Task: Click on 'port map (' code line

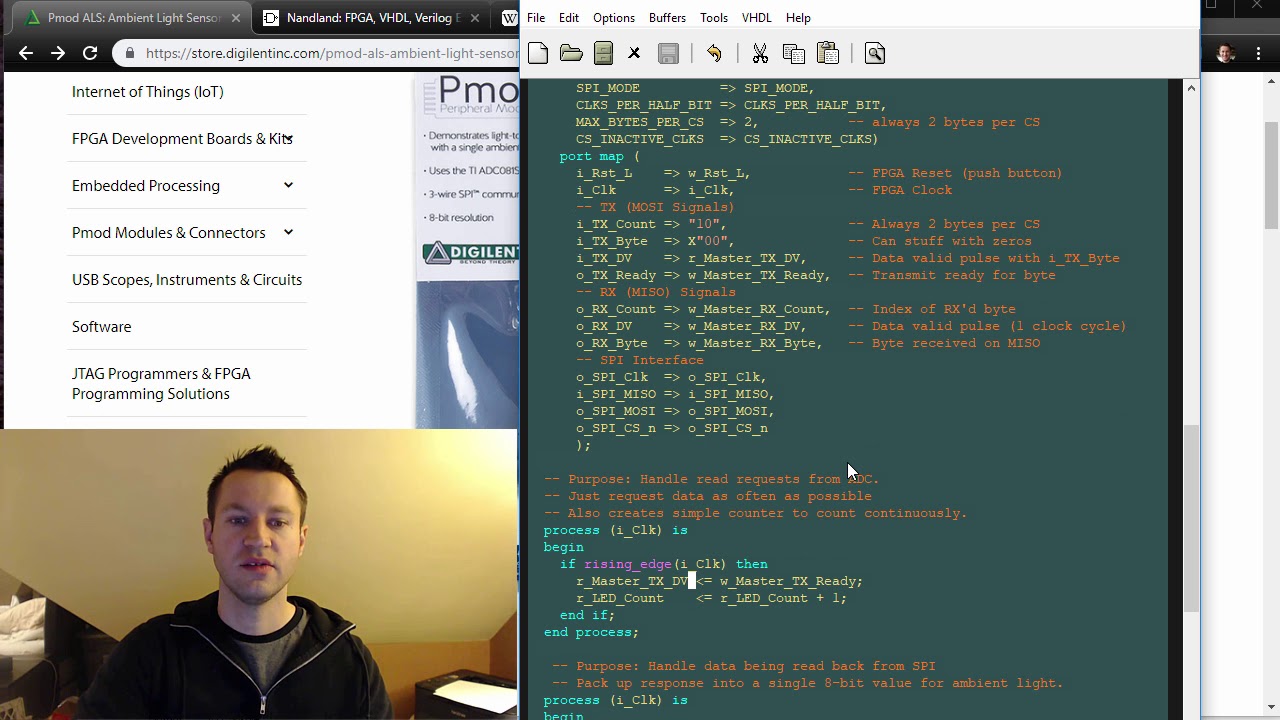Action: click(x=600, y=156)
